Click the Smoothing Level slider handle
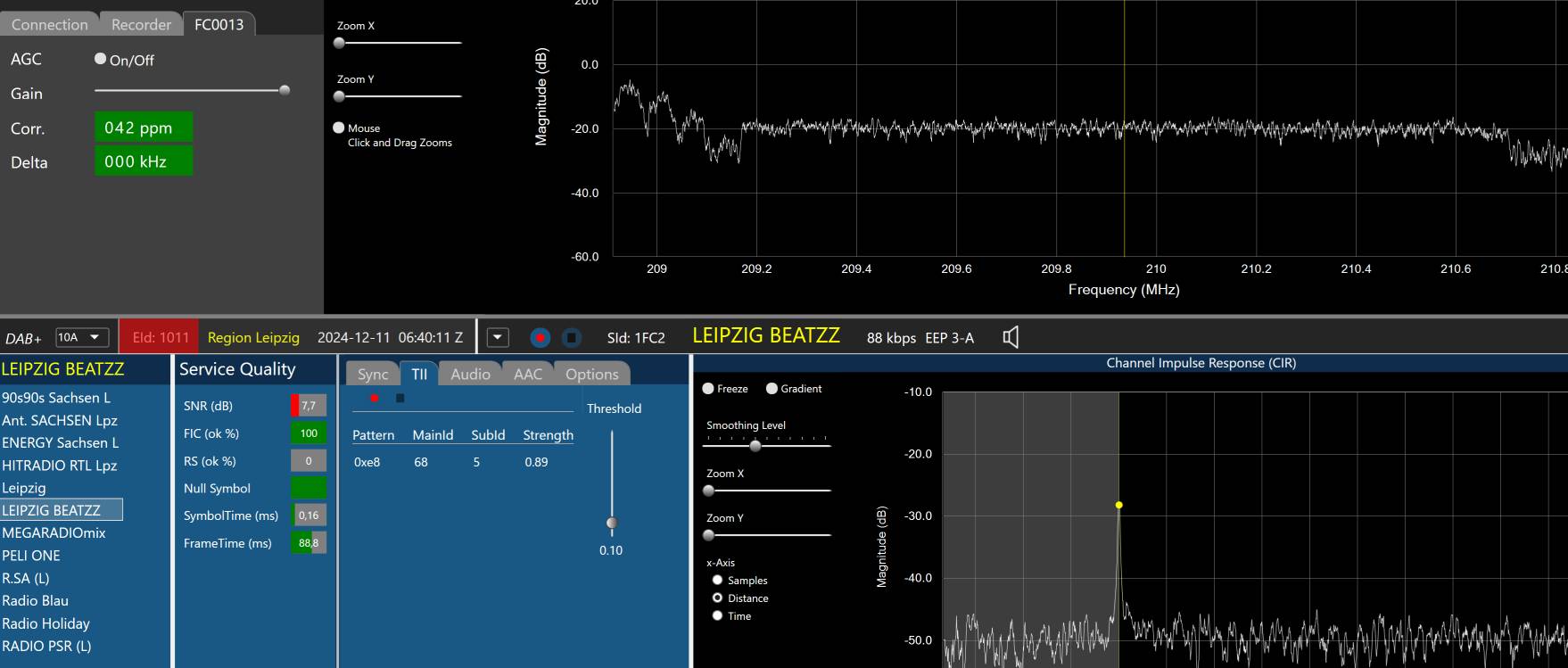The height and width of the screenshot is (668, 1568). 755,446
